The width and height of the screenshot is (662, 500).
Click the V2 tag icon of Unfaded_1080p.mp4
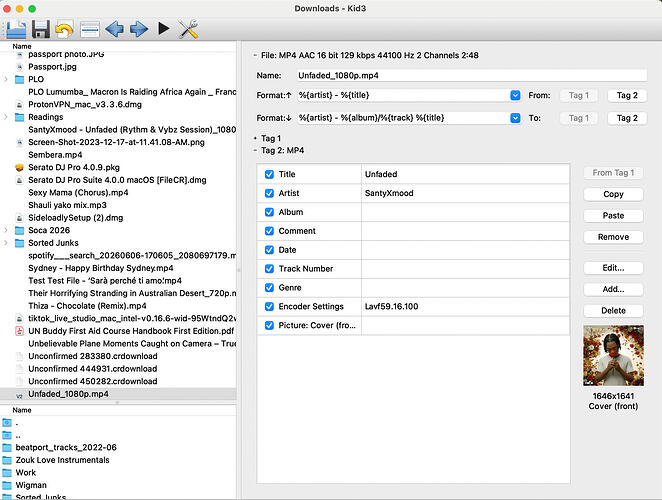coord(19,395)
